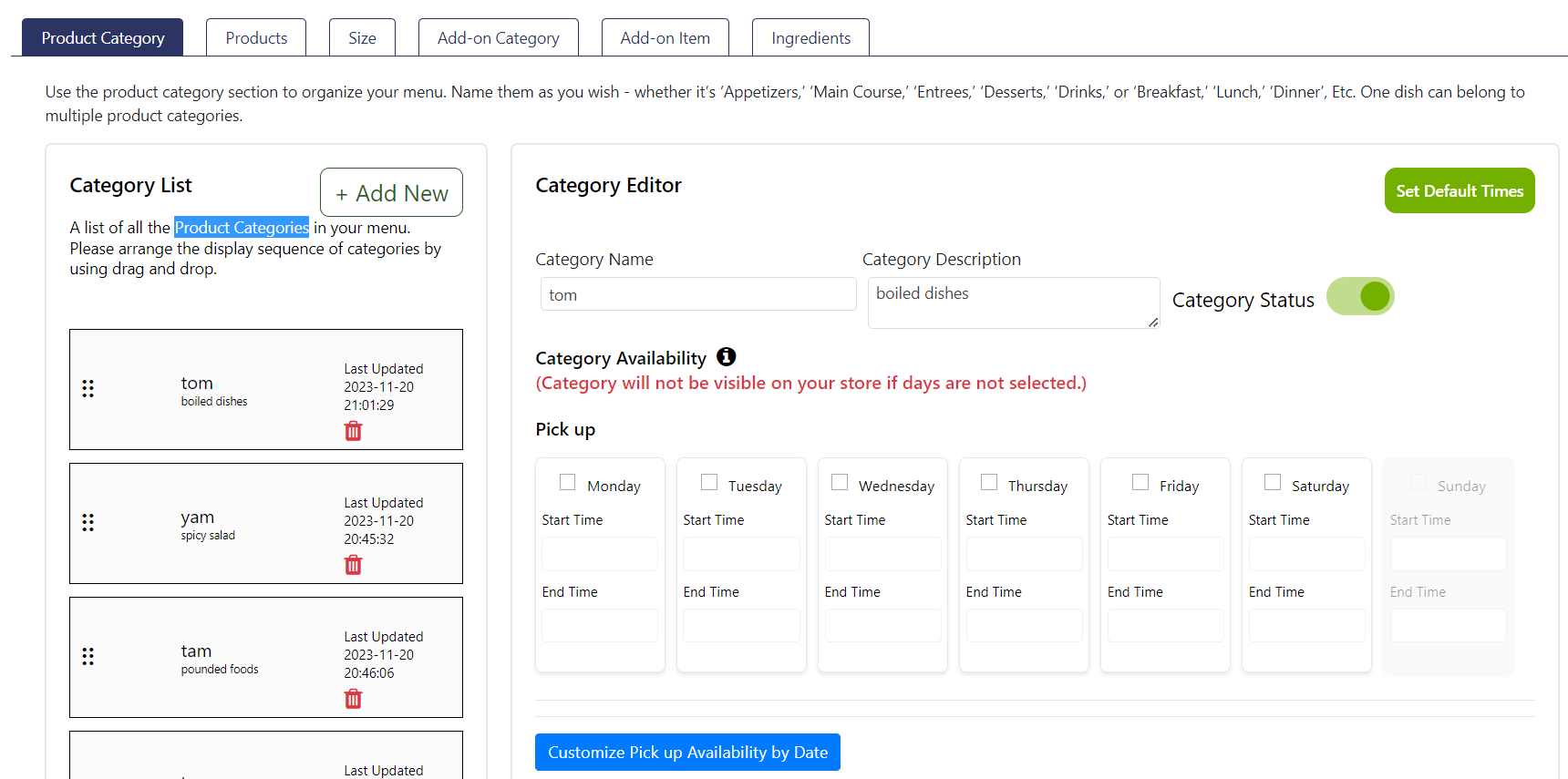
Task: Open Monday Start Time field
Action: tap(599, 554)
